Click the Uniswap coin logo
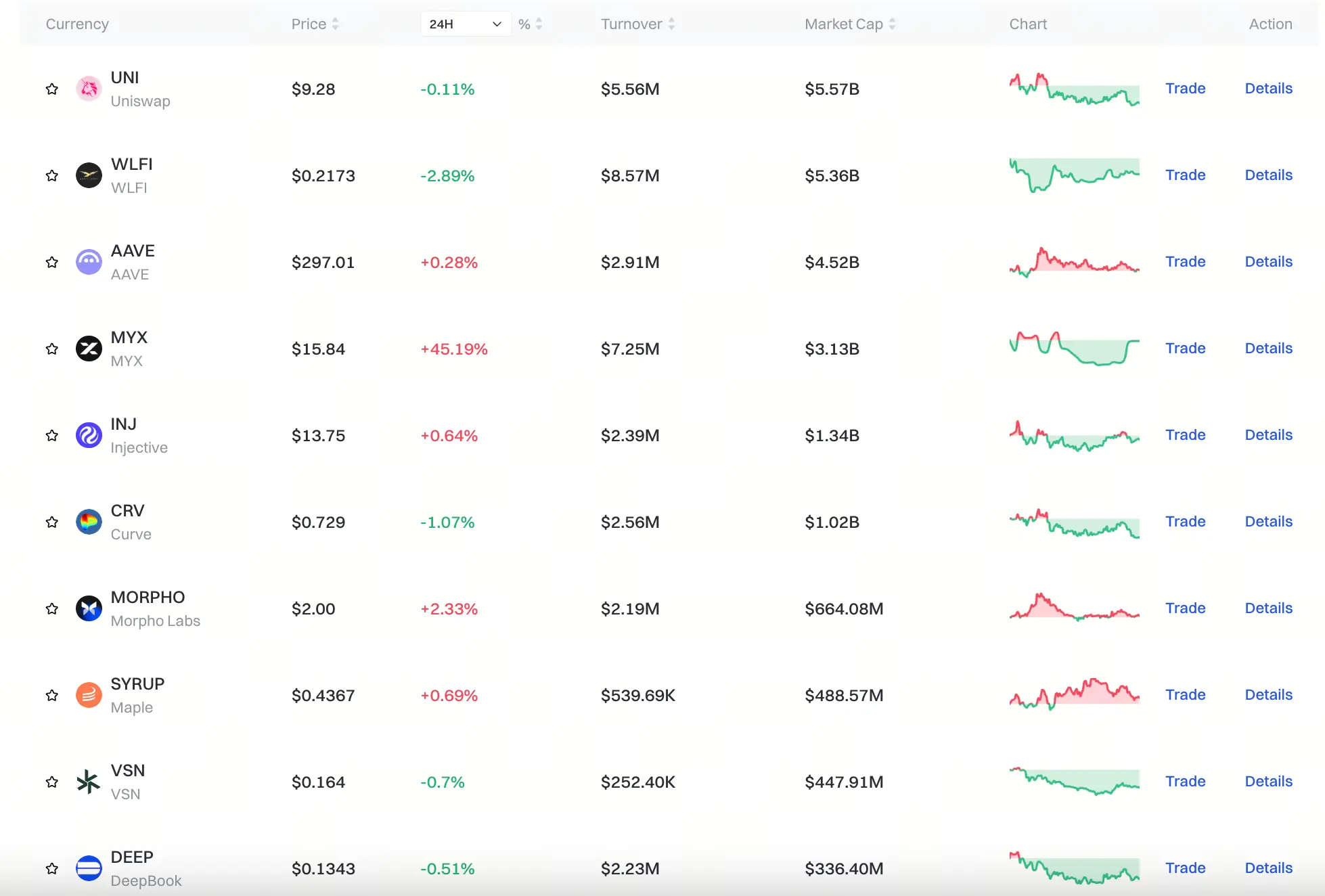The image size is (1325, 896). 89,89
